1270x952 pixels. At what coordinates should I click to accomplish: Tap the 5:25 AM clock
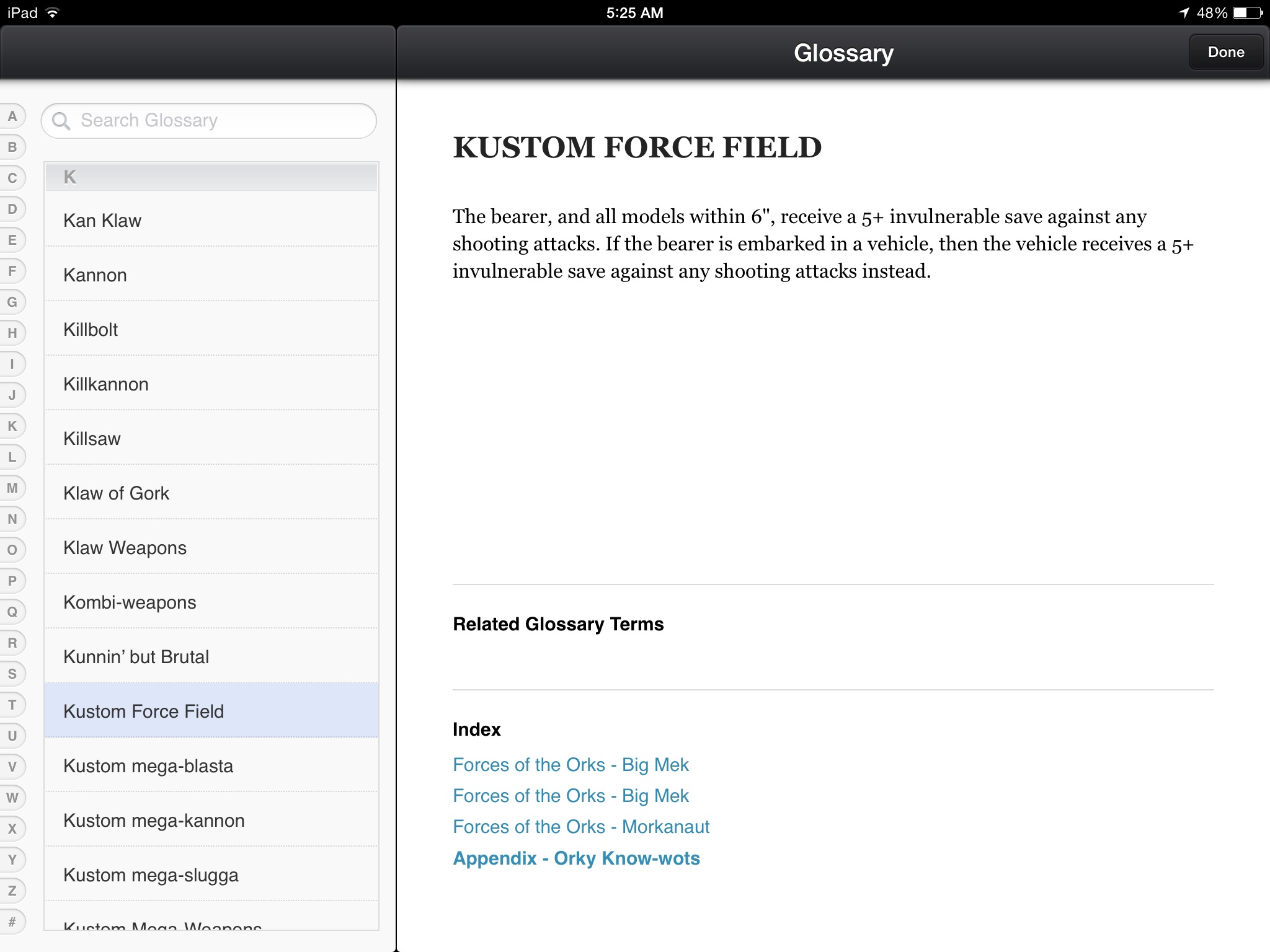click(635, 12)
